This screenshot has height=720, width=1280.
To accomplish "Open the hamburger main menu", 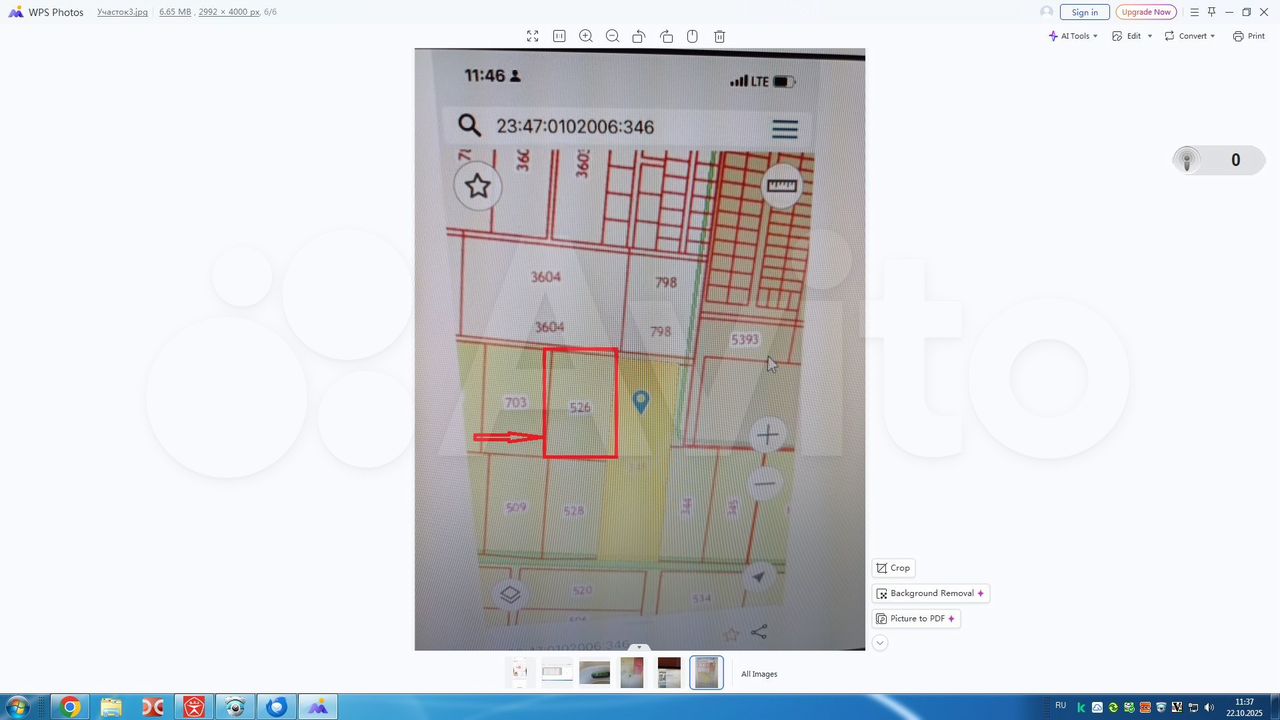I will 1194,12.
